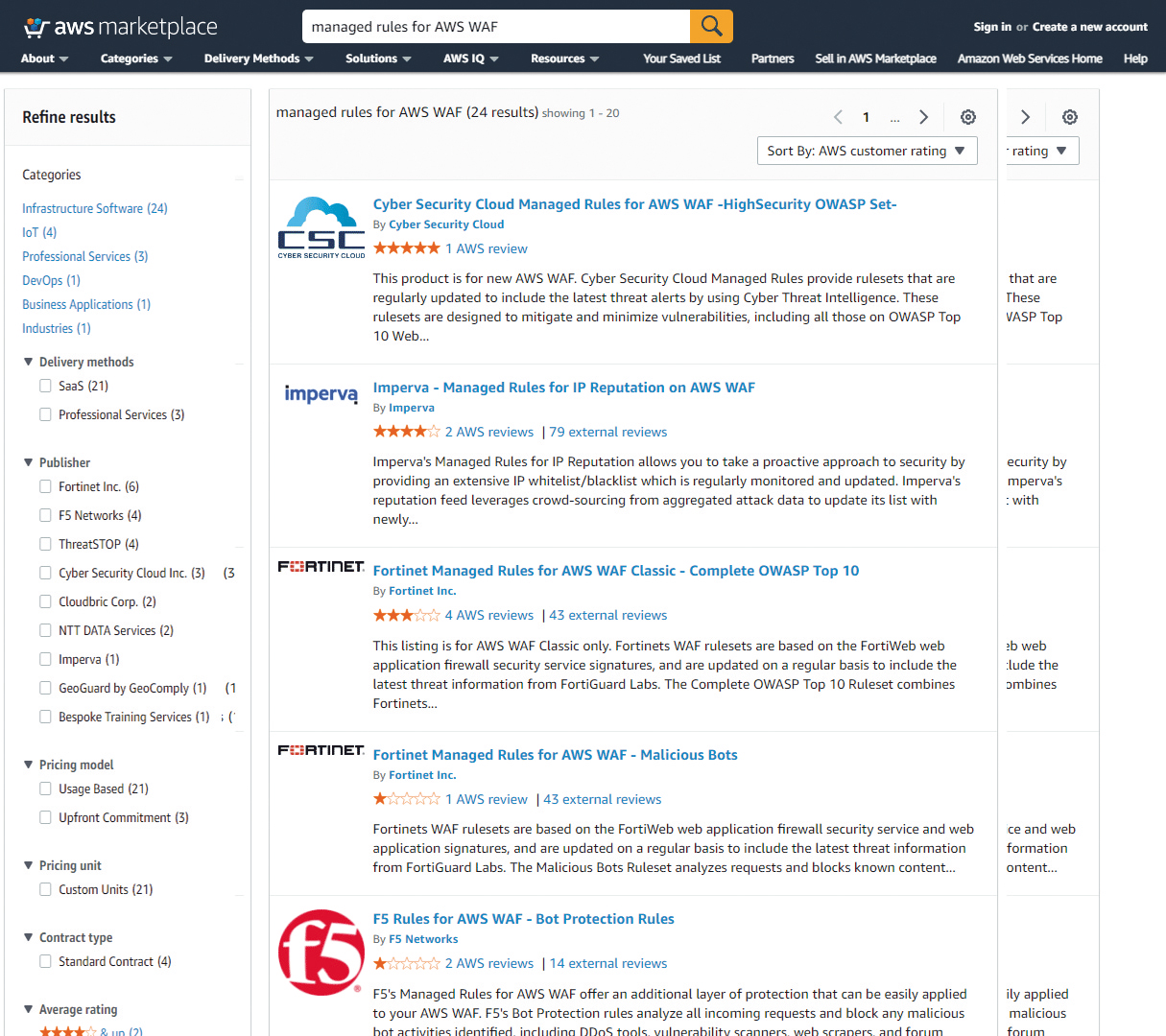The image size is (1166, 1036).
Task: Click the Imperva logo image
Action: [x=321, y=393]
